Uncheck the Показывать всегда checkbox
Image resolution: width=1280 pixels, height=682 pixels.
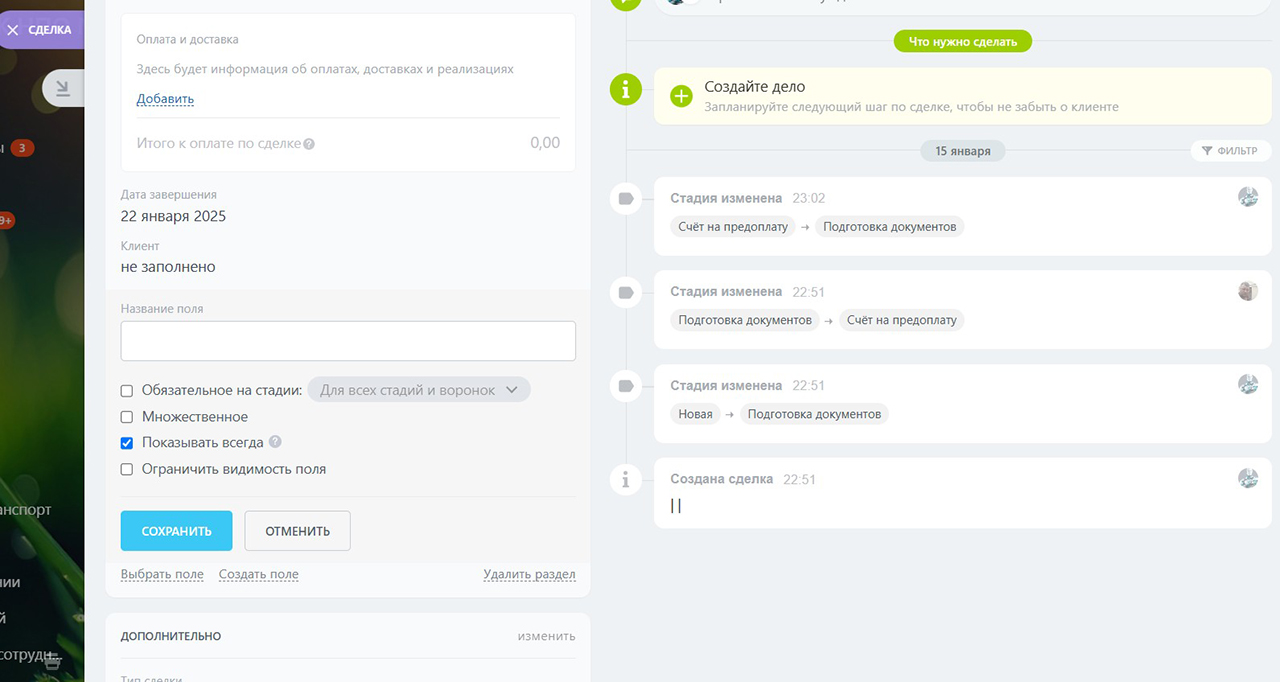click(x=127, y=443)
